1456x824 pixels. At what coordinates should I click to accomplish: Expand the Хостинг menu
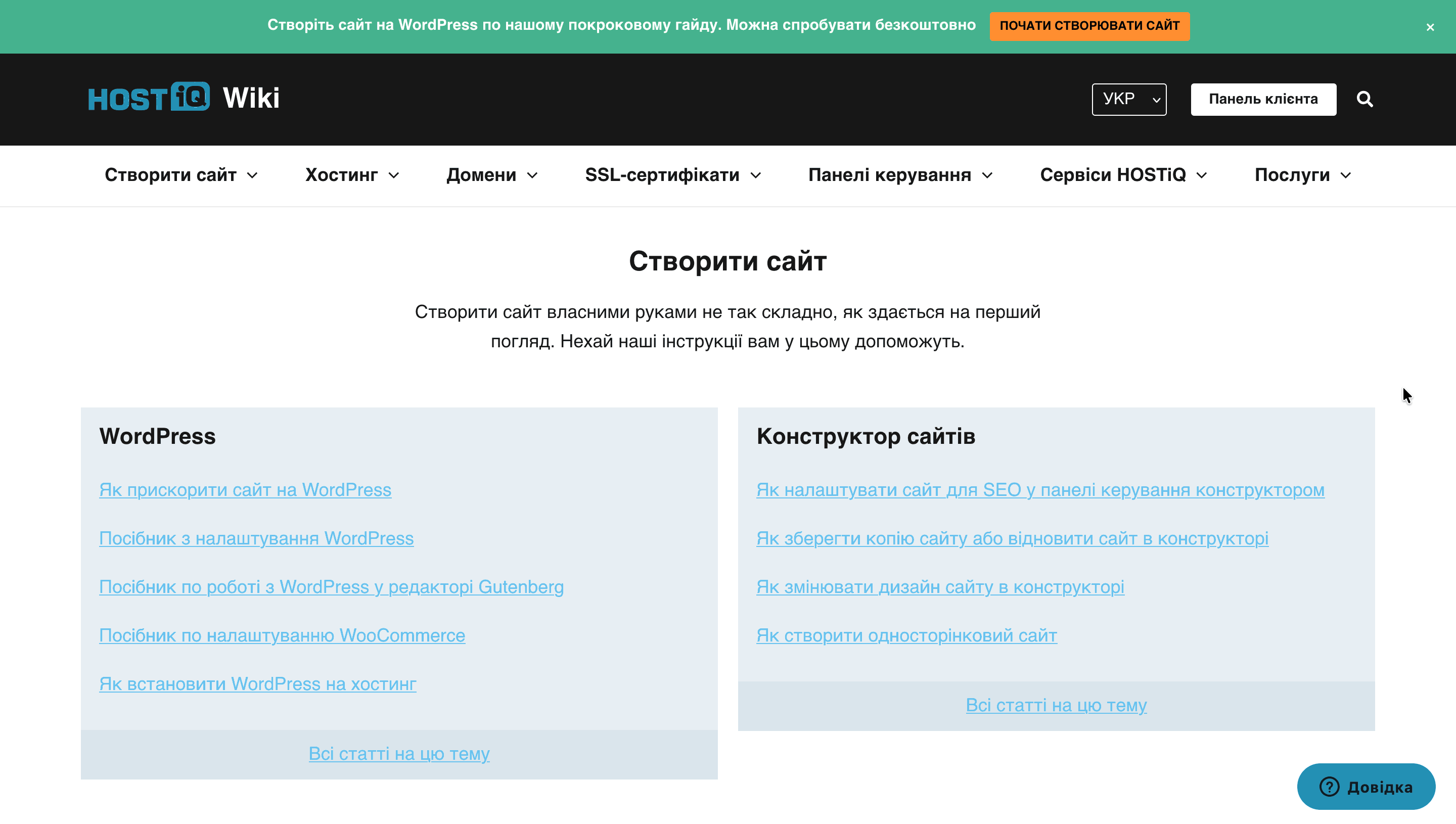coord(352,175)
